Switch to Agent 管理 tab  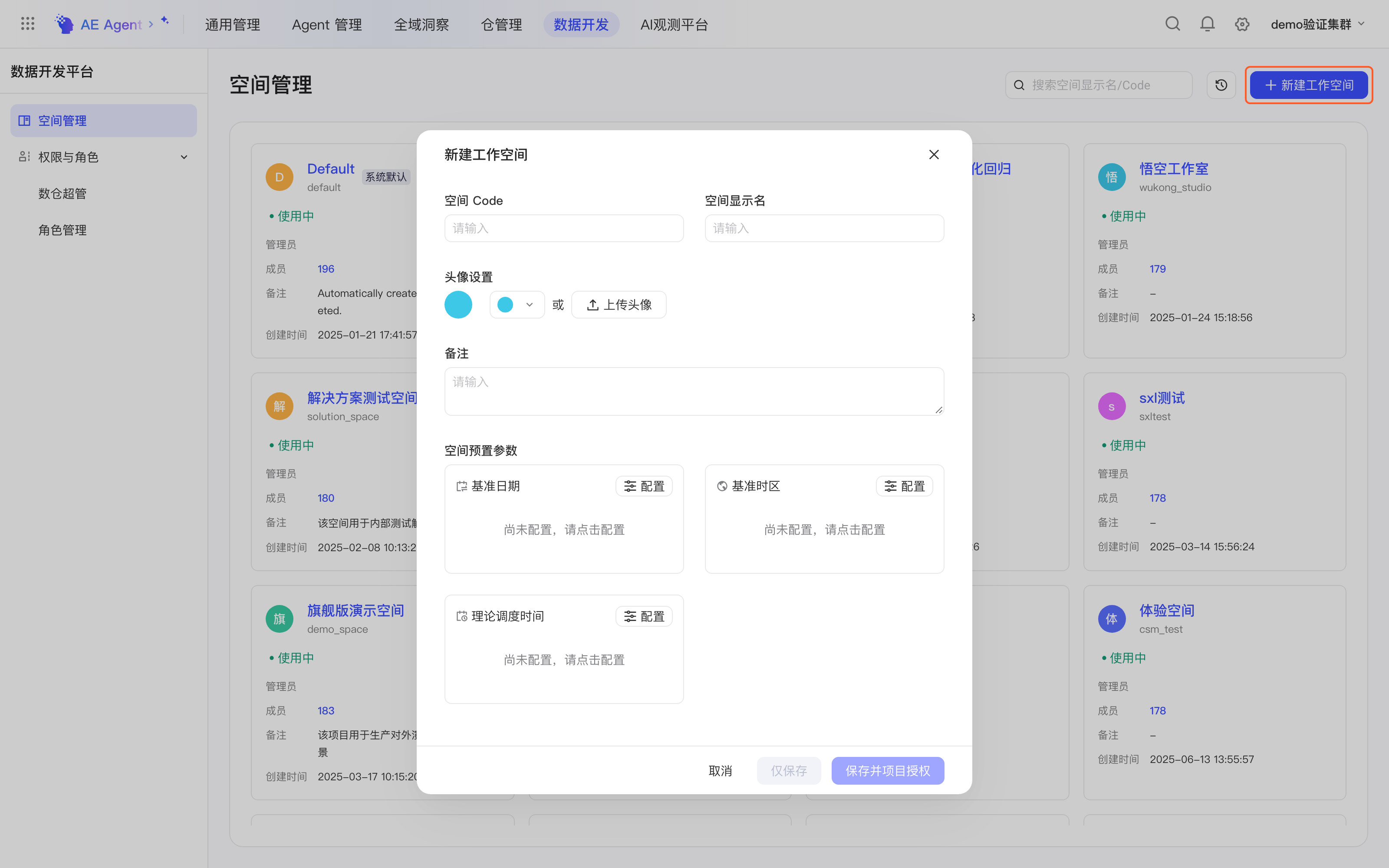pos(326,24)
